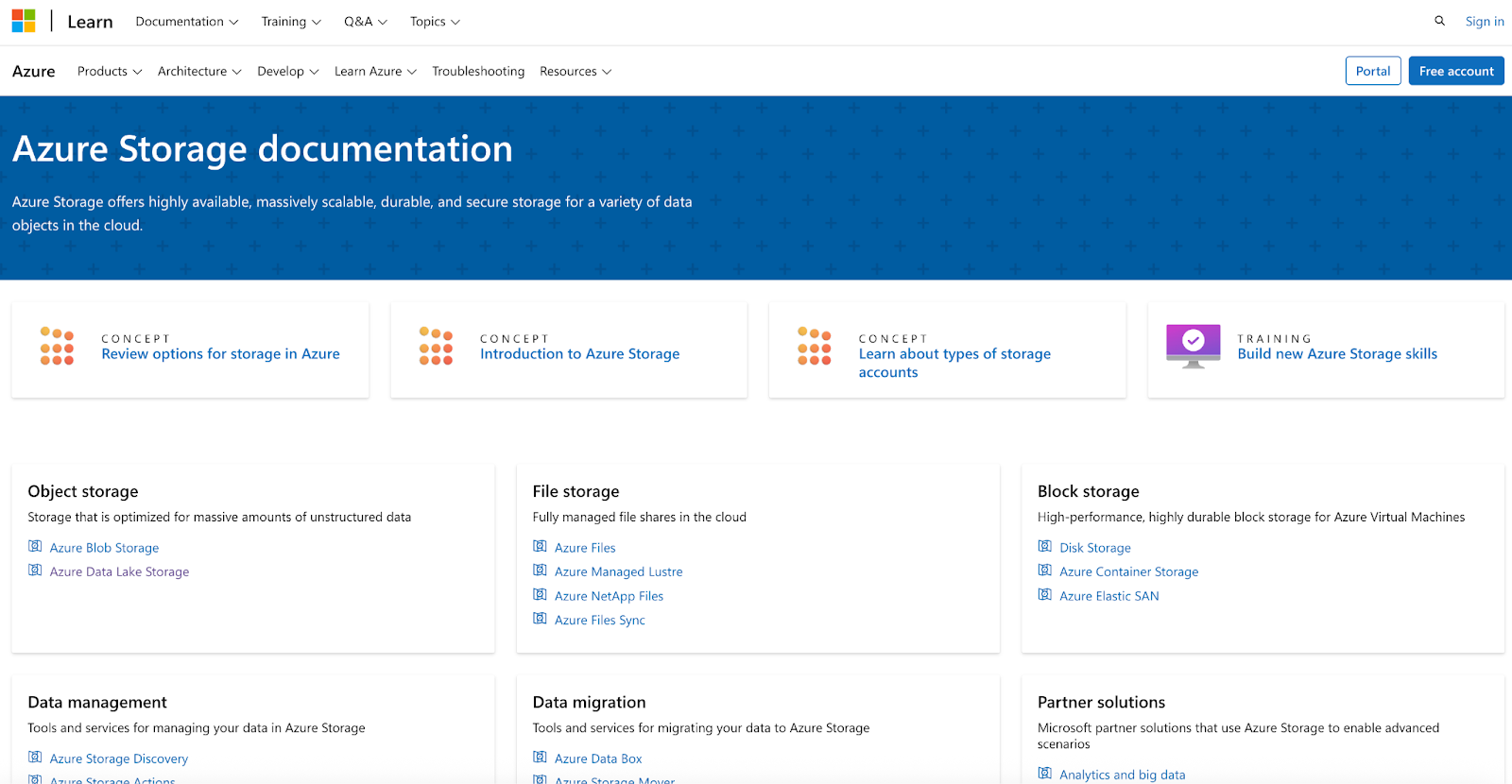Click the Data management heading
The image size is (1512, 784).
tap(97, 702)
